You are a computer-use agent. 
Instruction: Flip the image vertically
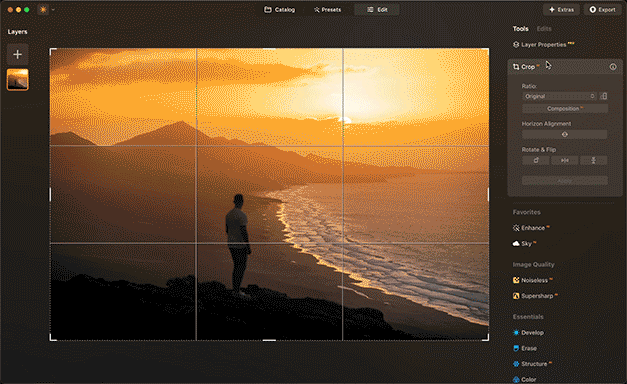[593, 160]
